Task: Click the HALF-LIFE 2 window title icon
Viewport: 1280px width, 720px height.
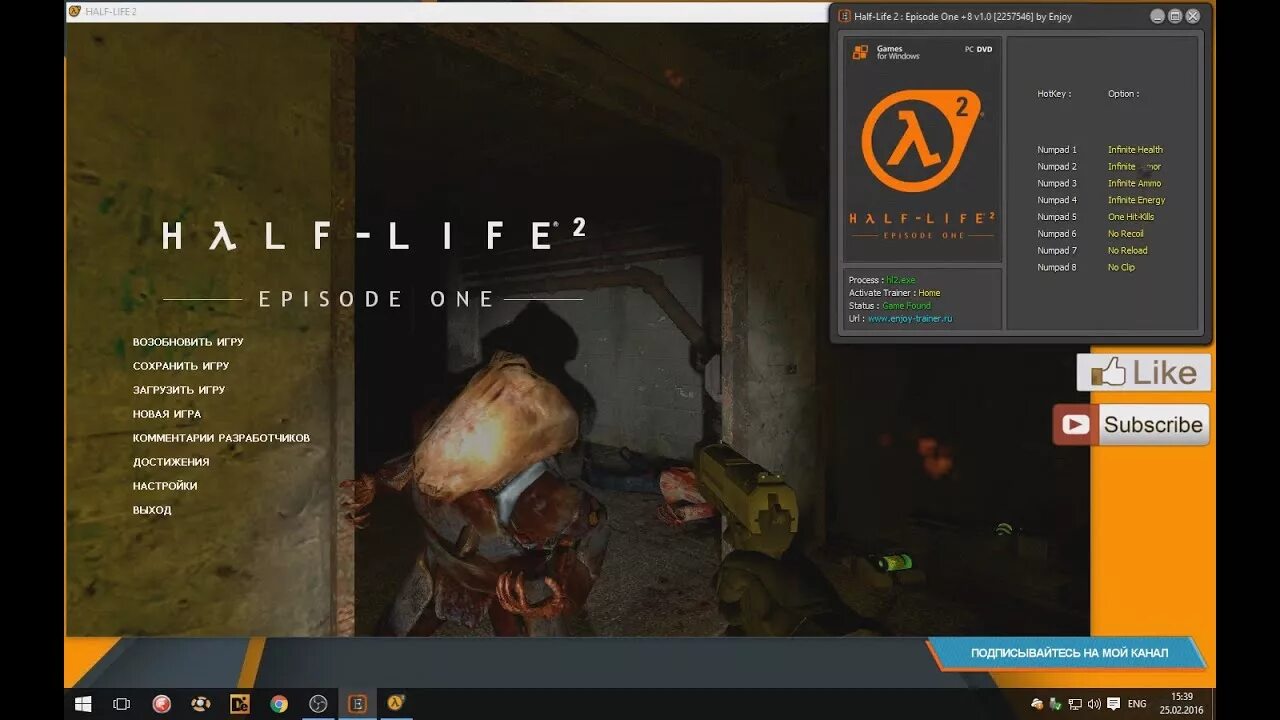Action: point(75,11)
